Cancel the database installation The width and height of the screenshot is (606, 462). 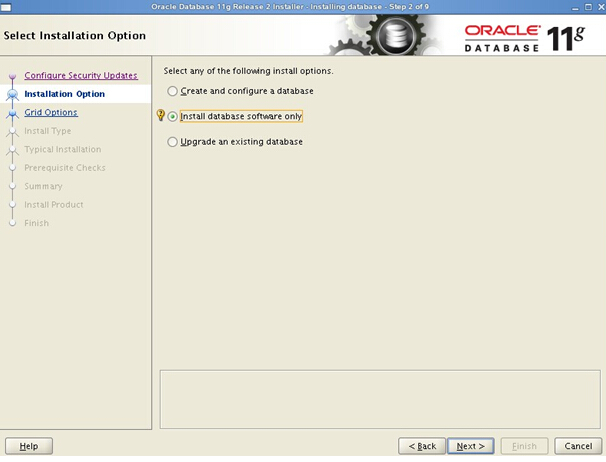click(x=578, y=446)
